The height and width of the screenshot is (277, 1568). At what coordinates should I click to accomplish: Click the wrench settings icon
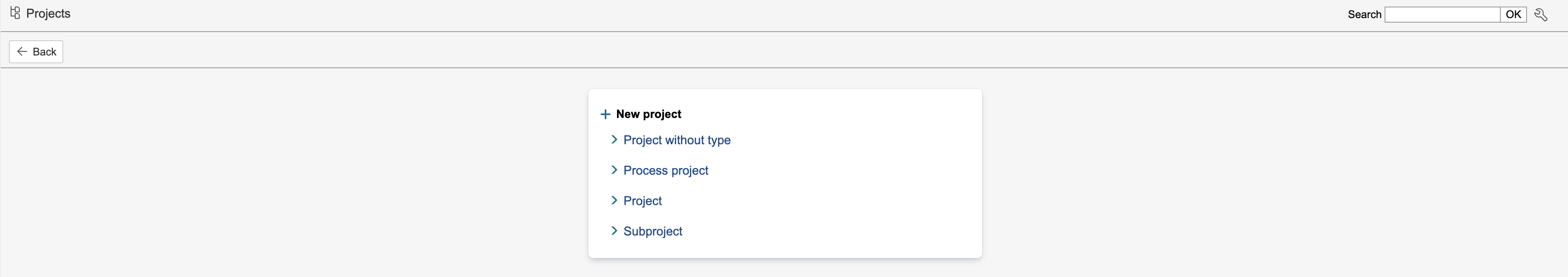point(1541,15)
